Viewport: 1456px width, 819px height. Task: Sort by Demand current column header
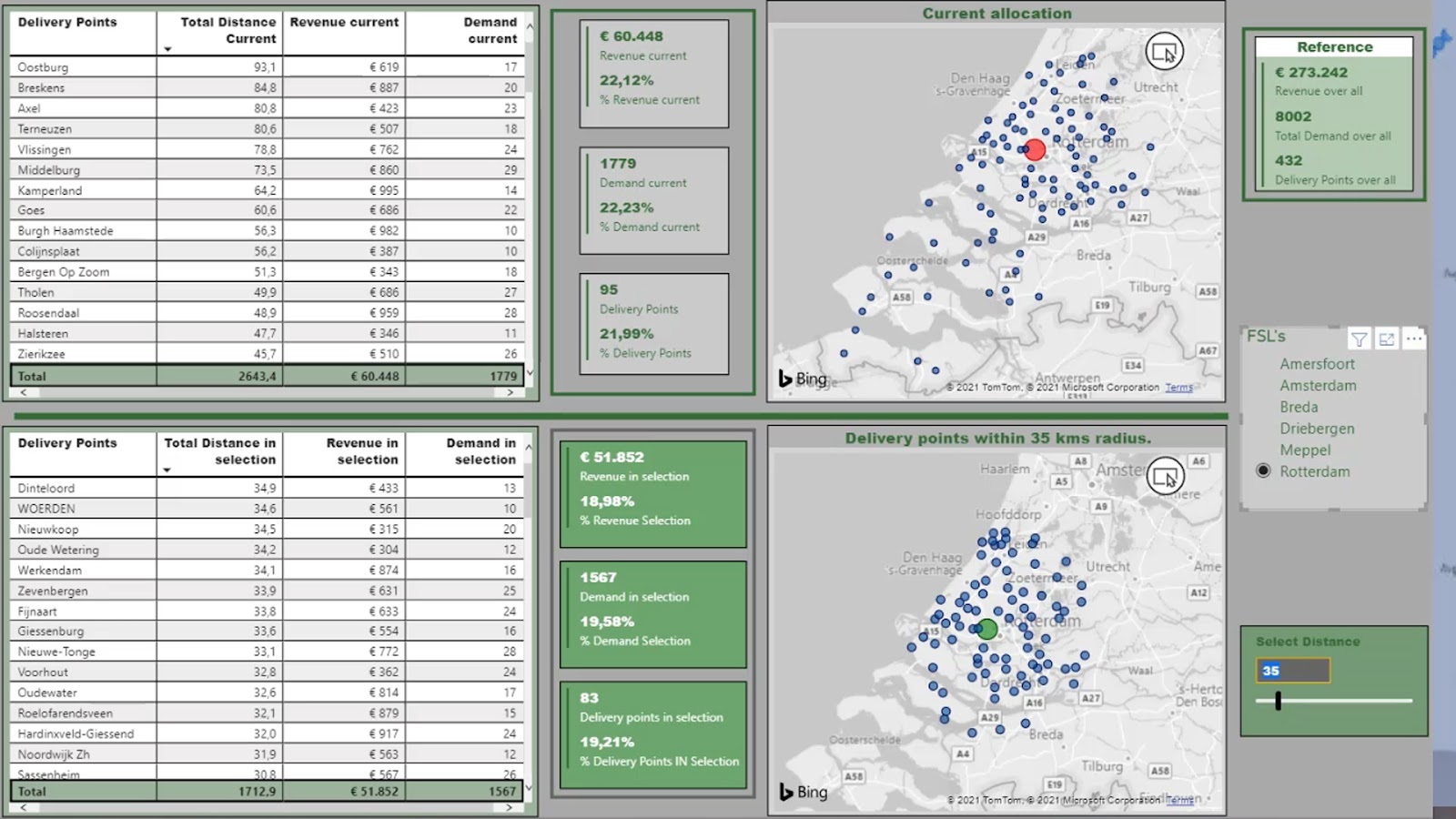click(x=490, y=30)
